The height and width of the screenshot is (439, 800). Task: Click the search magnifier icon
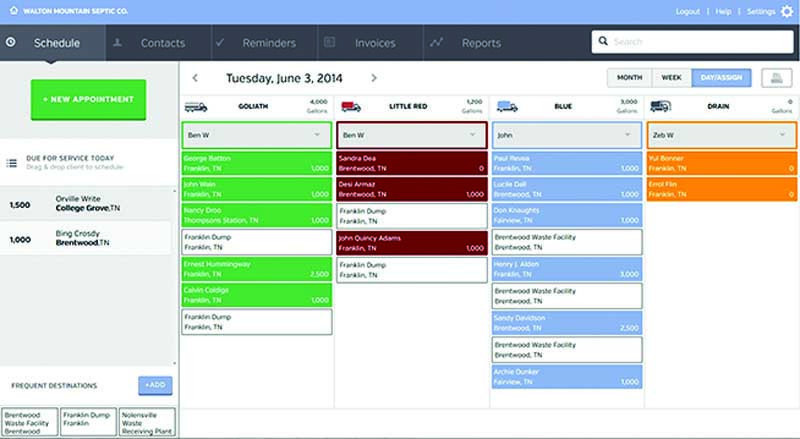click(603, 41)
